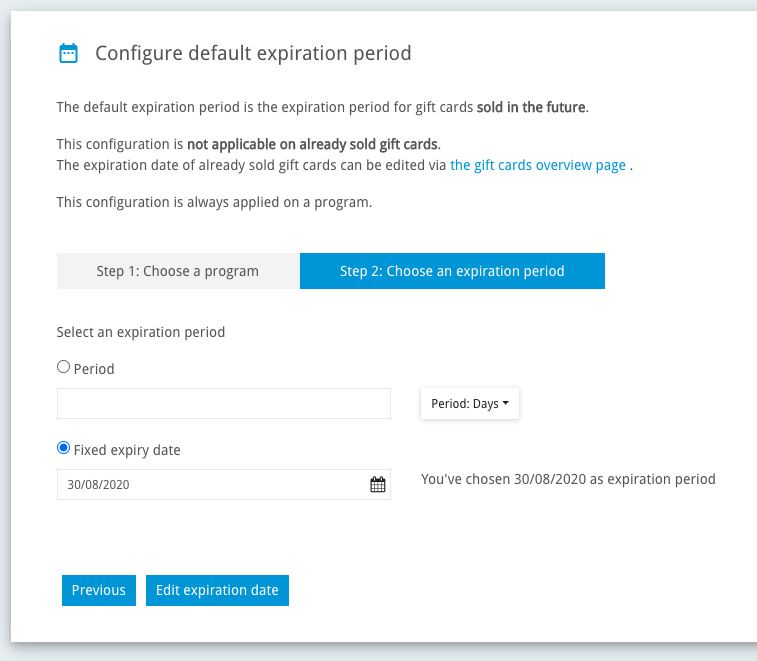Click the Period radio label text
The width and height of the screenshot is (757, 661).
coord(94,369)
